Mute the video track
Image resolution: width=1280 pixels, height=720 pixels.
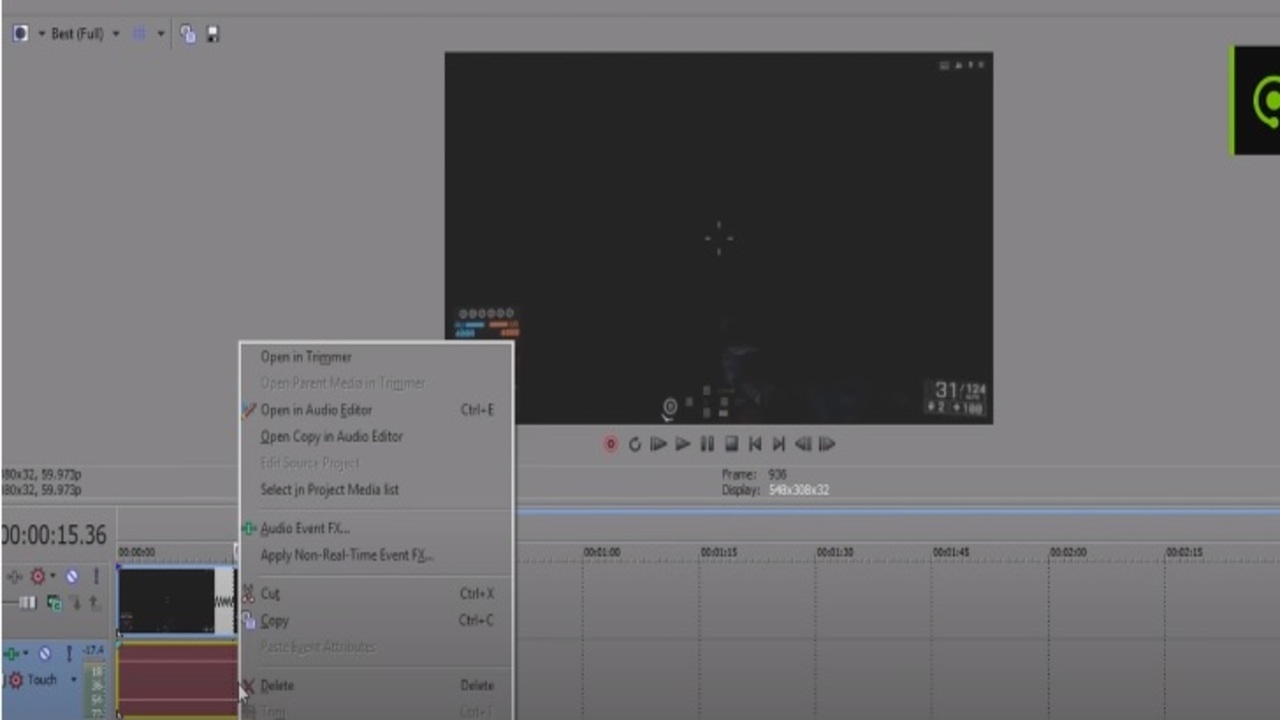pos(72,576)
